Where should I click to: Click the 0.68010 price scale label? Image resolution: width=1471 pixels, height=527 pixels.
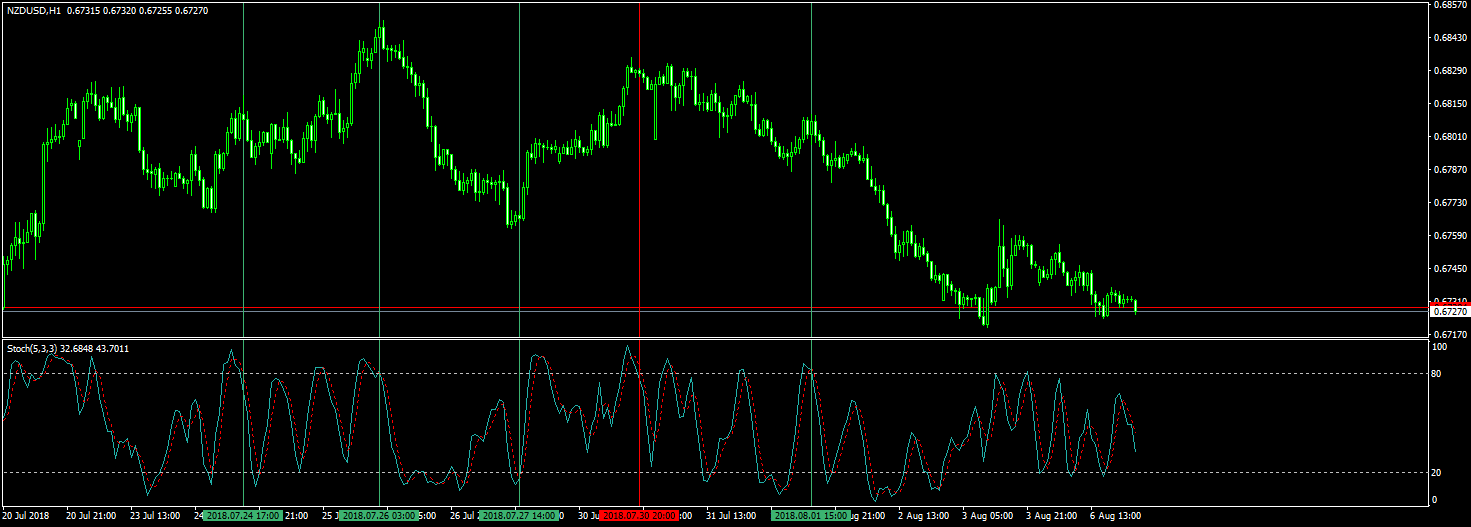[x=1450, y=137]
